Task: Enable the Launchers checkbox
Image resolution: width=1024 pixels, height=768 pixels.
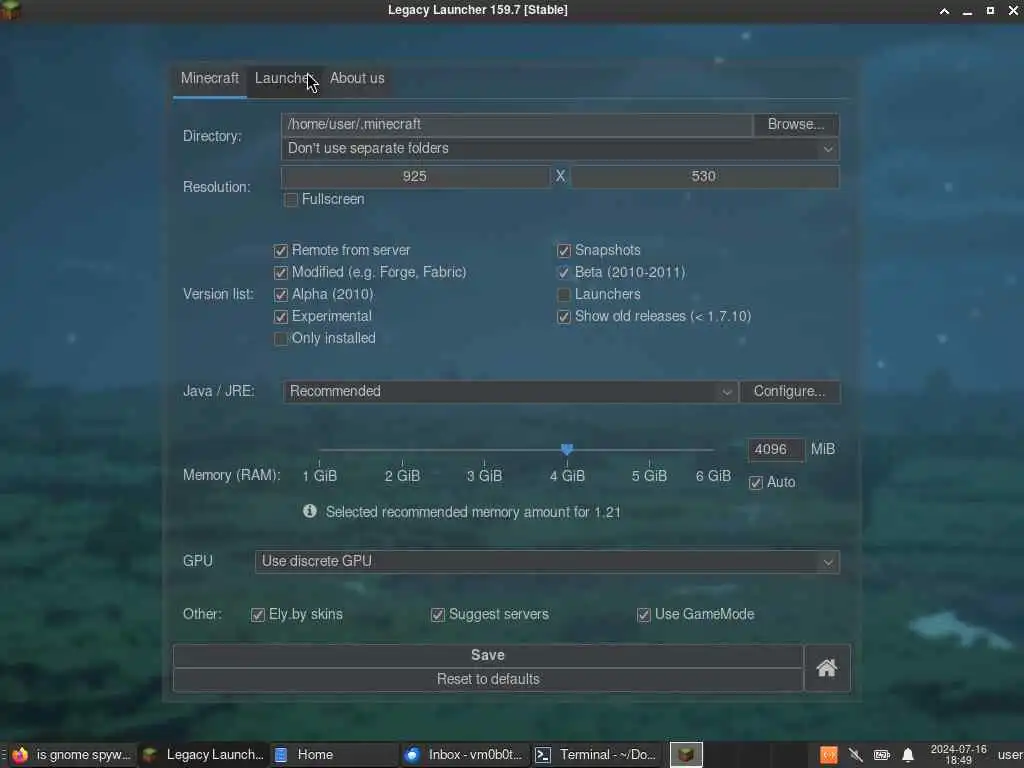Action: pyautogui.click(x=564, y=295)
